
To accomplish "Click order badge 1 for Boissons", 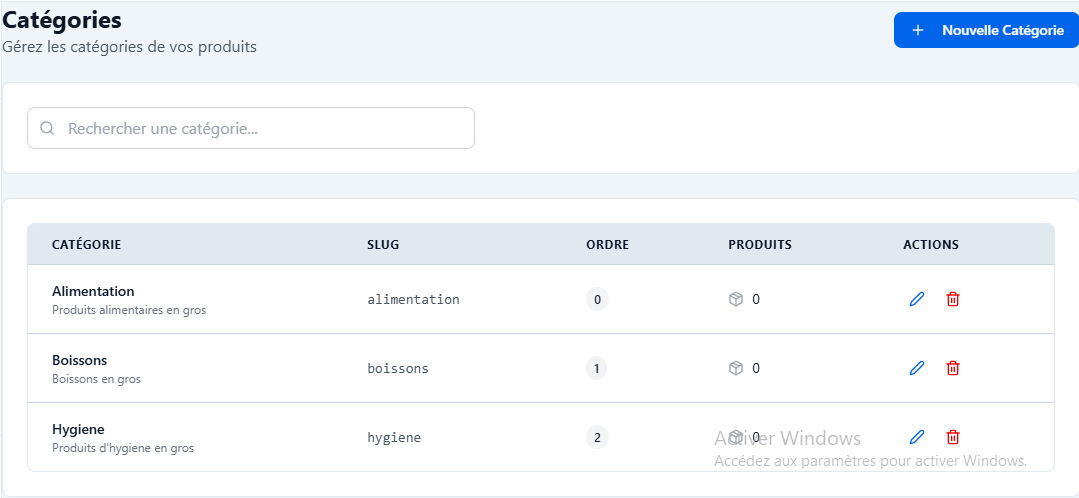I will [x=597, y=368].
